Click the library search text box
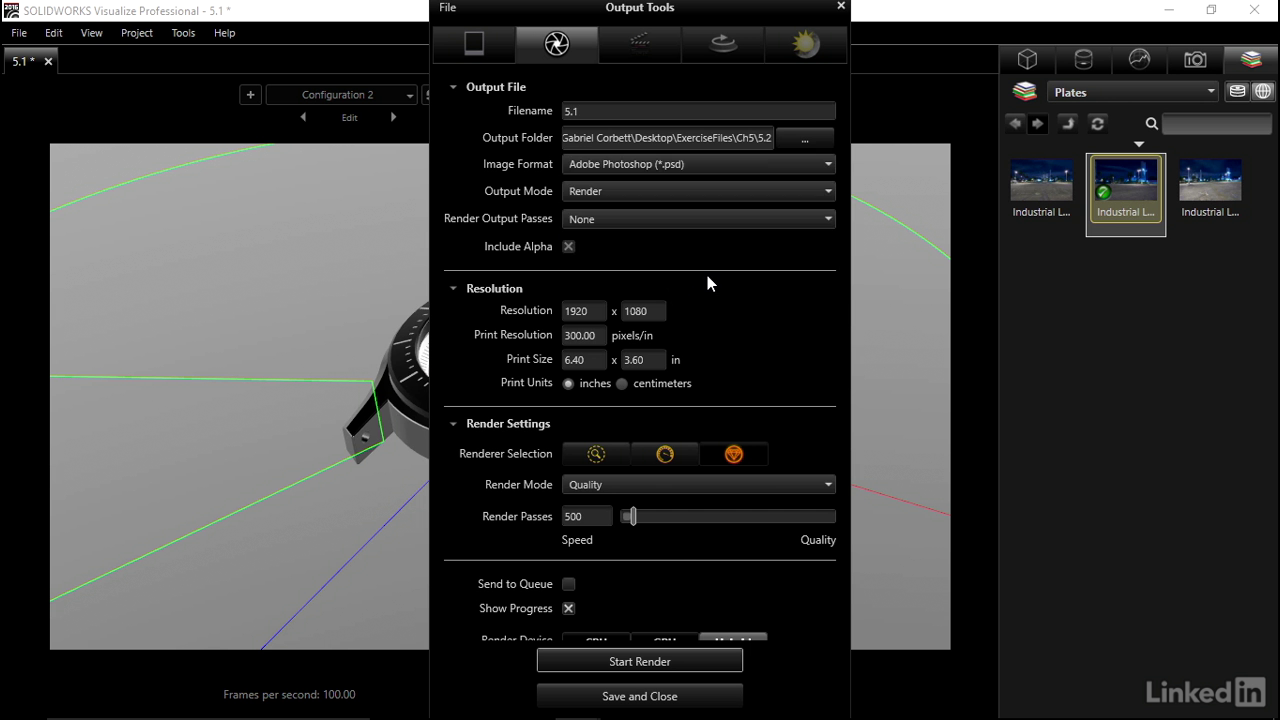This screenshot has height=720, width=1280. click(x=1217, y=124)
